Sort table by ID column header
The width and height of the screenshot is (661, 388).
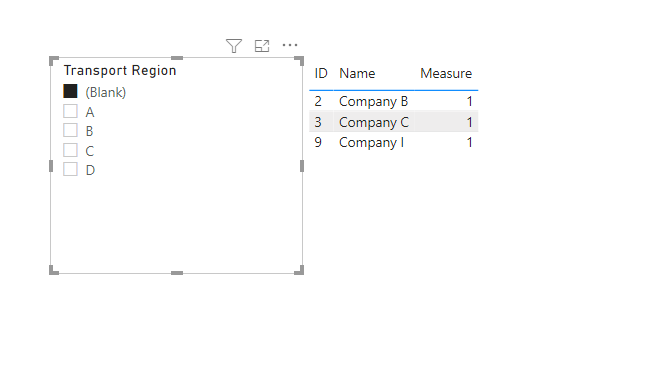click(321, 73)
